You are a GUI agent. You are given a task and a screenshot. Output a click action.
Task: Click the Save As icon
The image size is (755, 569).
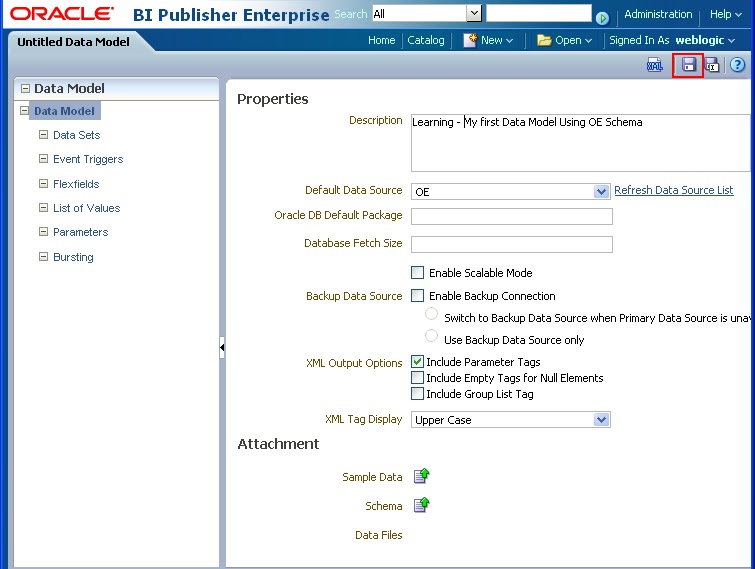[712, 65]
